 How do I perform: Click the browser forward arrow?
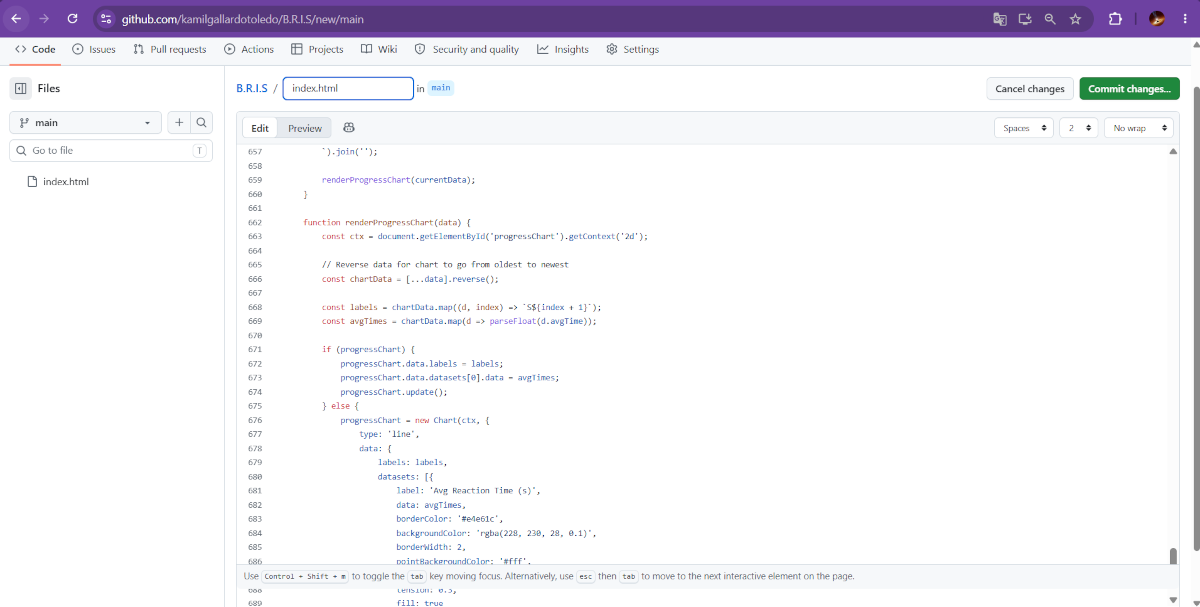pyautogui.click(x=43, y=18)
